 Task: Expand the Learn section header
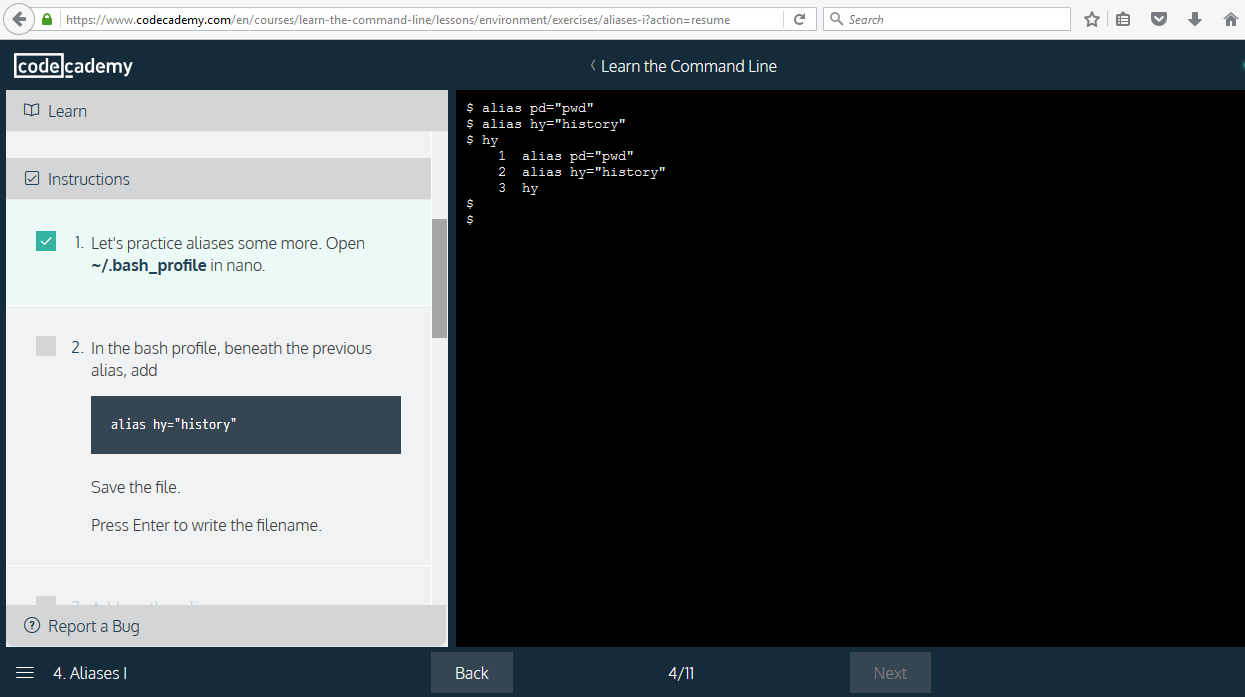coord(226,111)
